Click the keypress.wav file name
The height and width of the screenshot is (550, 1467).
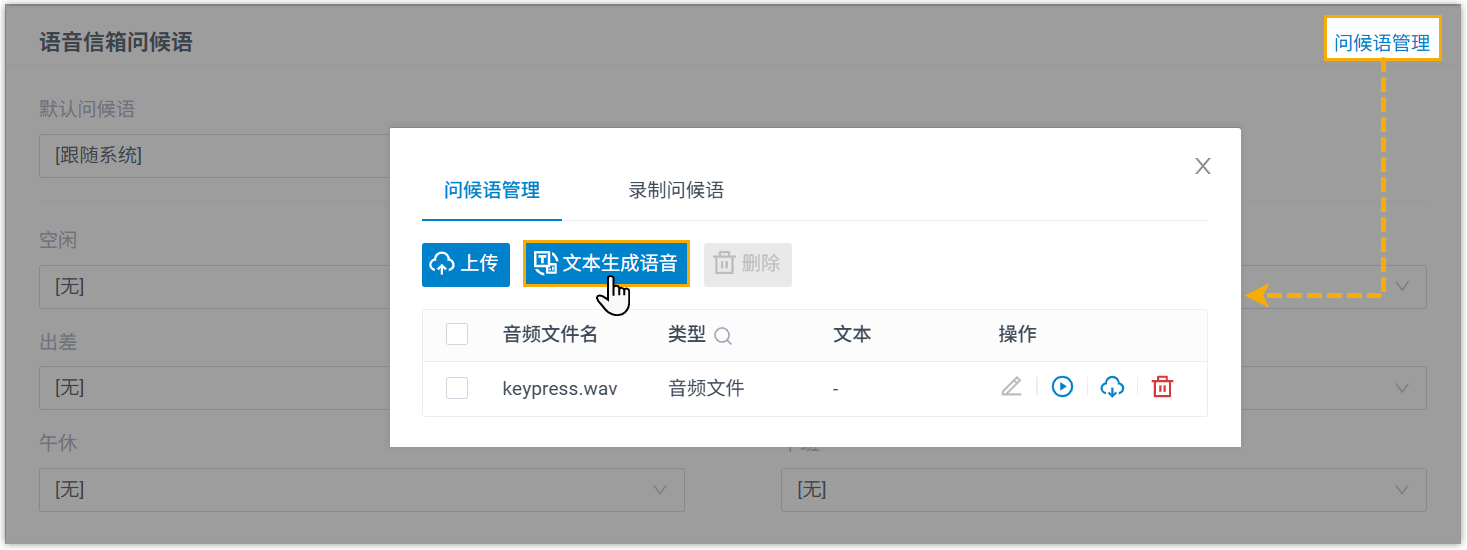coord(559,388)
